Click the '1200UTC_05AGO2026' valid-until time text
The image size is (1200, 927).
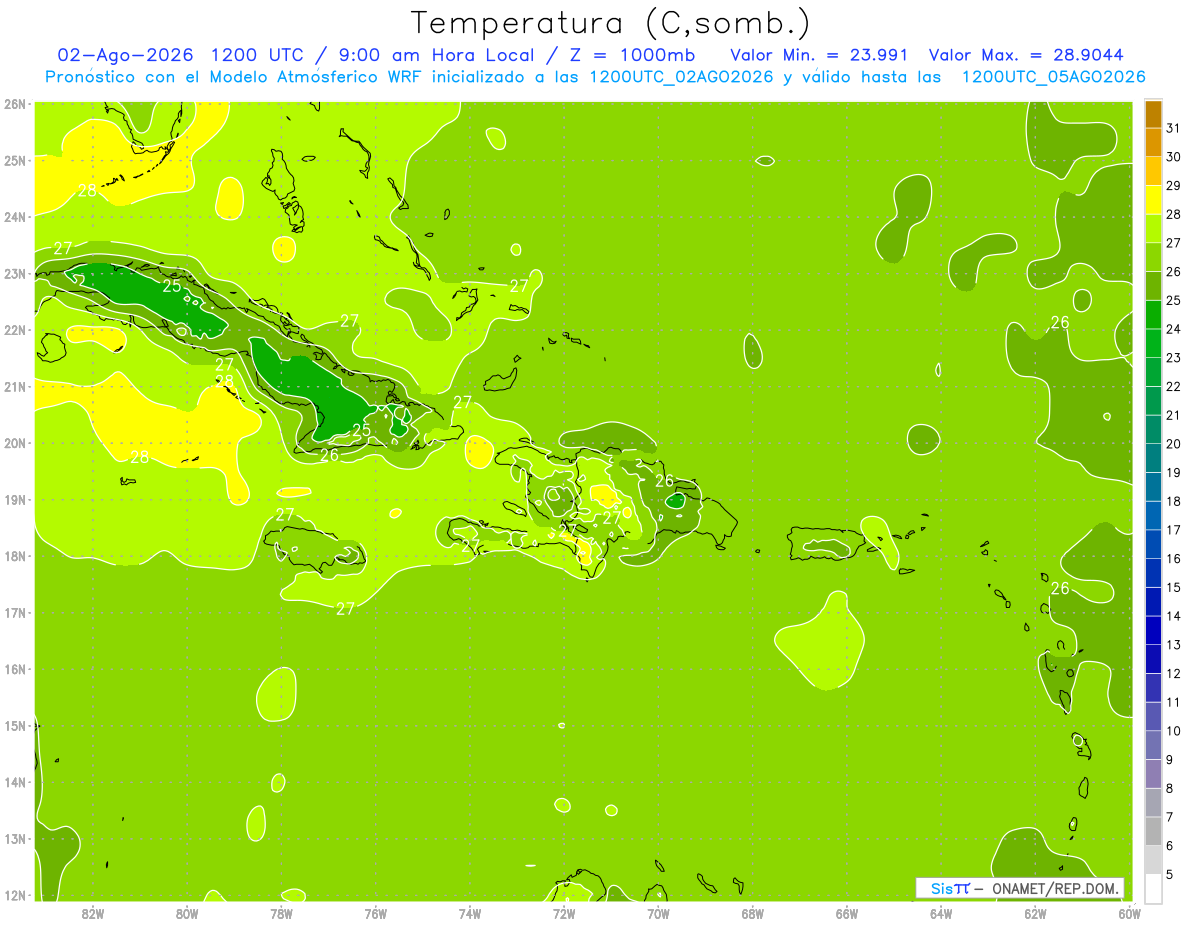click(1053, 77)
